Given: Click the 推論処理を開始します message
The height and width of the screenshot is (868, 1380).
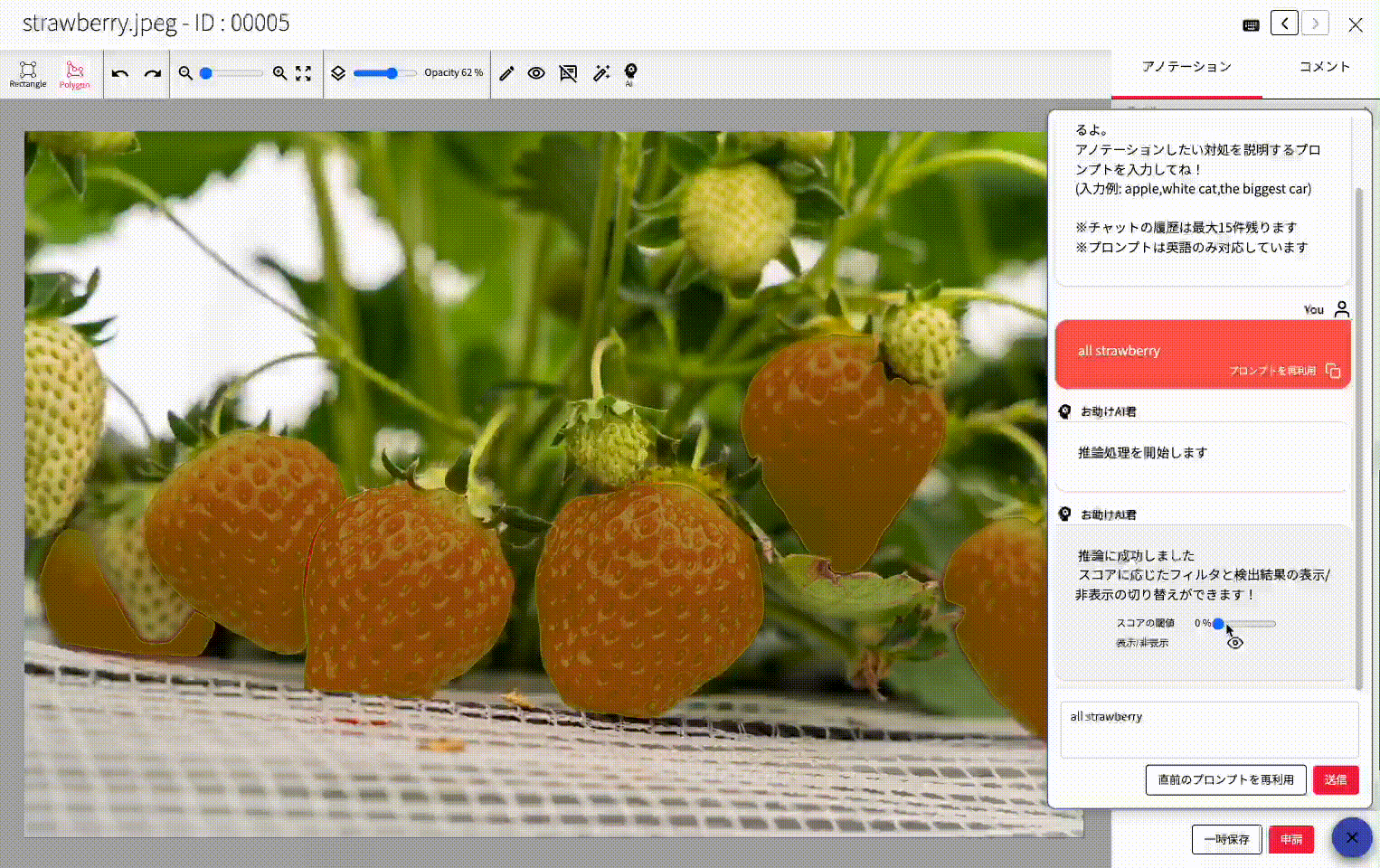Looking at the screenshot, I should 1203,457.
